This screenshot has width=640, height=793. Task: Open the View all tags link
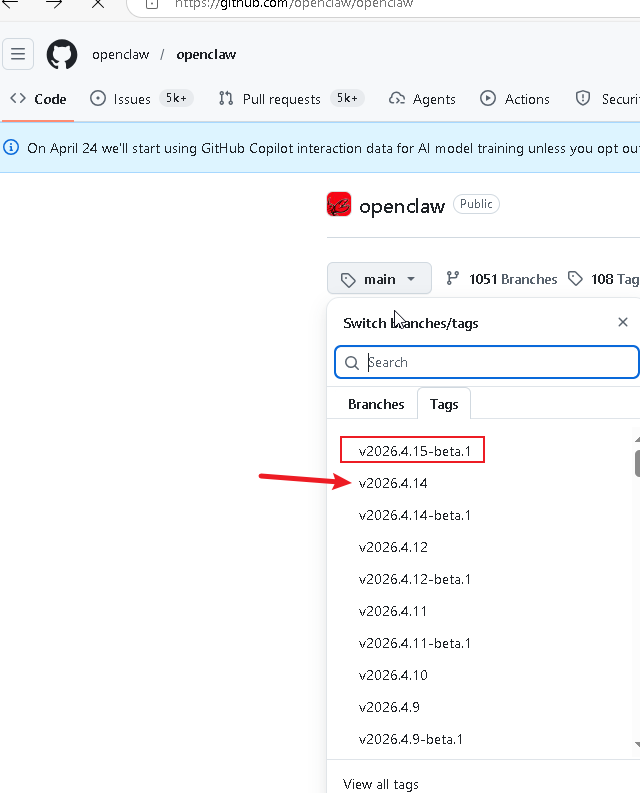pyautogui.click(x=380, y=784)
